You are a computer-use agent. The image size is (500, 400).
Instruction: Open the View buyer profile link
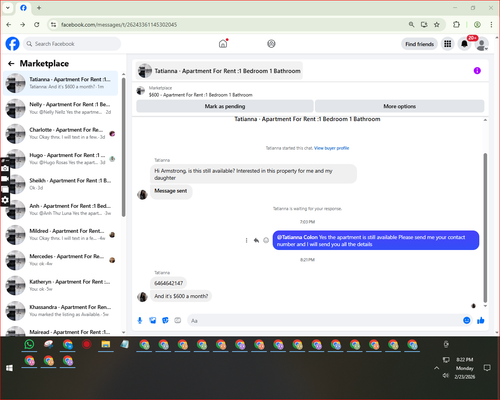click(331, 148)
